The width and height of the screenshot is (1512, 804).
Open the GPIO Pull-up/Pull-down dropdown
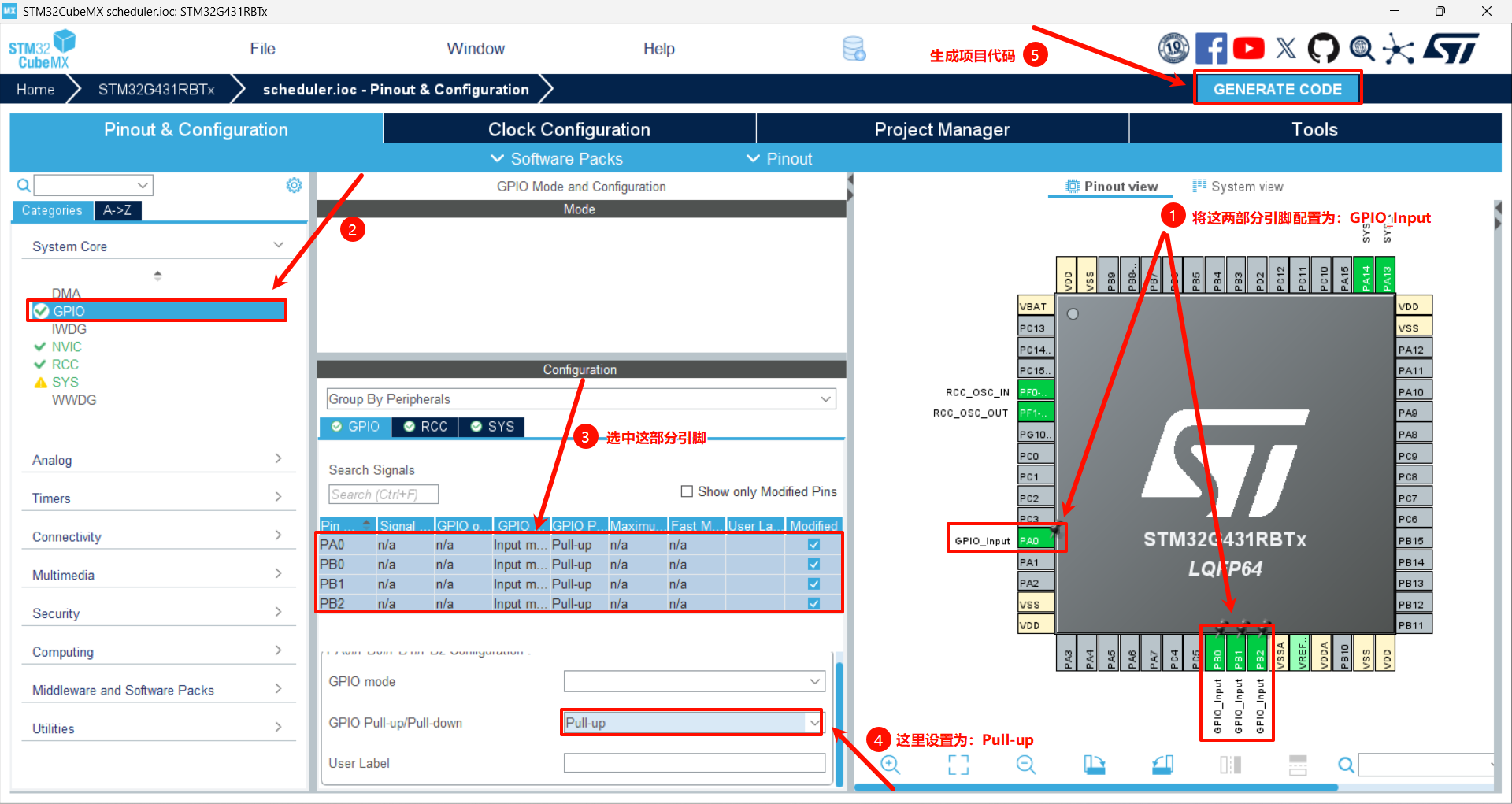tap(692, 723)
